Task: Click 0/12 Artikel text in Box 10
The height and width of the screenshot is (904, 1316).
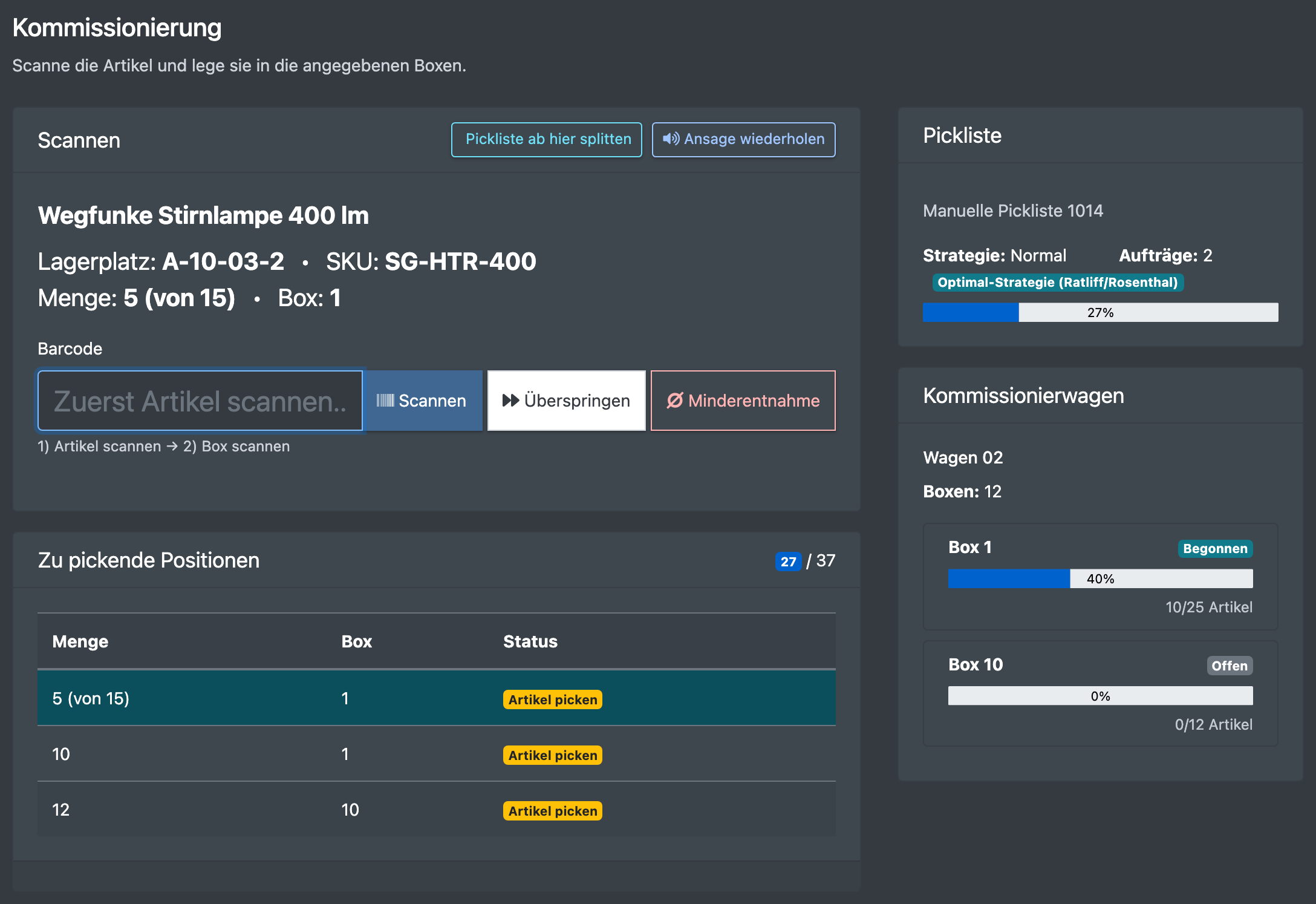Action: click(x=1214, y=724)
